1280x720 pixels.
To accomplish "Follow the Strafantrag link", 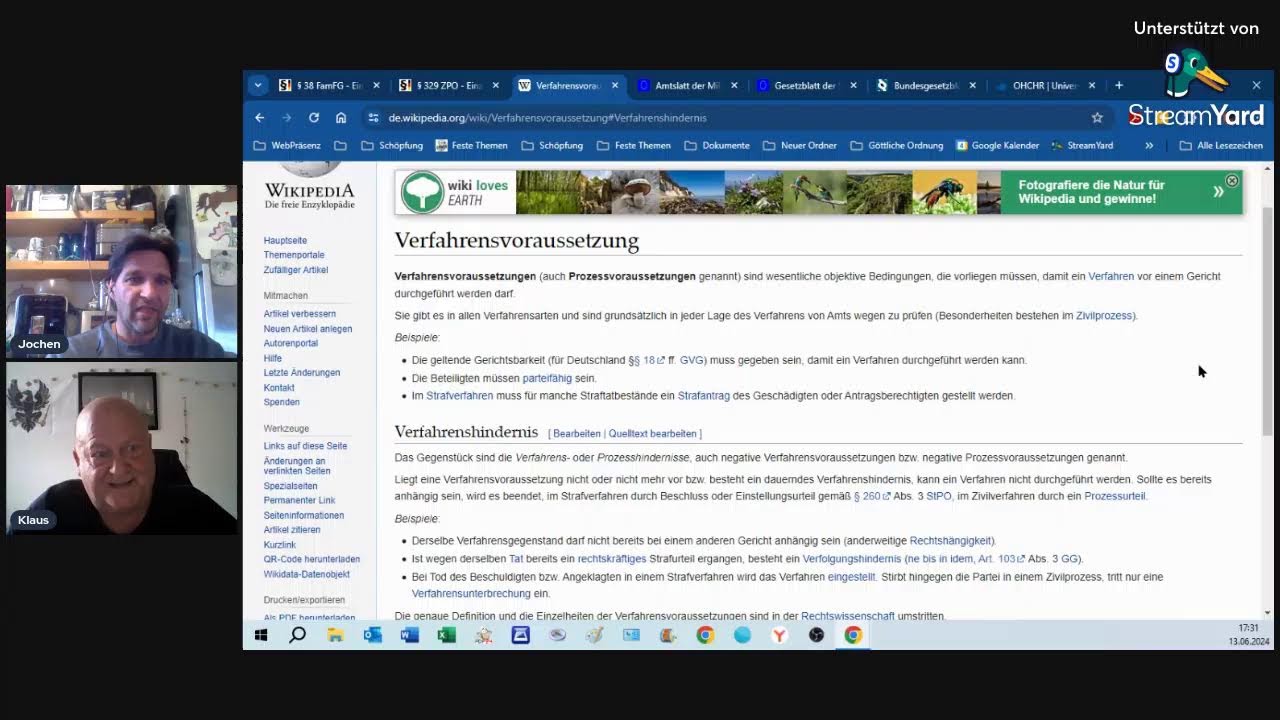I will (703, 396).
